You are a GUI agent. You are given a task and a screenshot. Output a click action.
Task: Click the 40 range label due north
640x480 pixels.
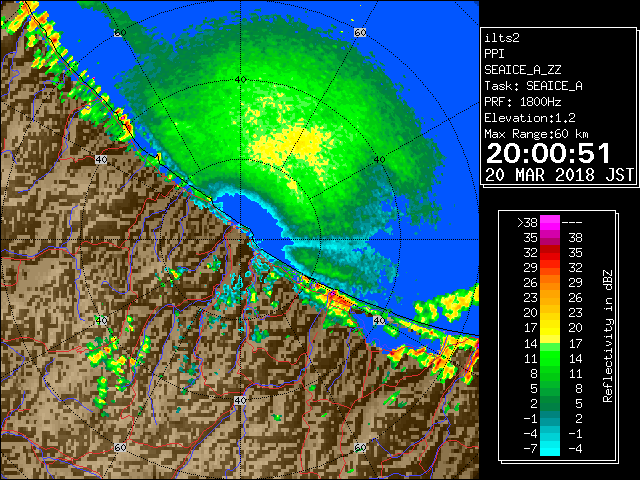tap(240, 80)
